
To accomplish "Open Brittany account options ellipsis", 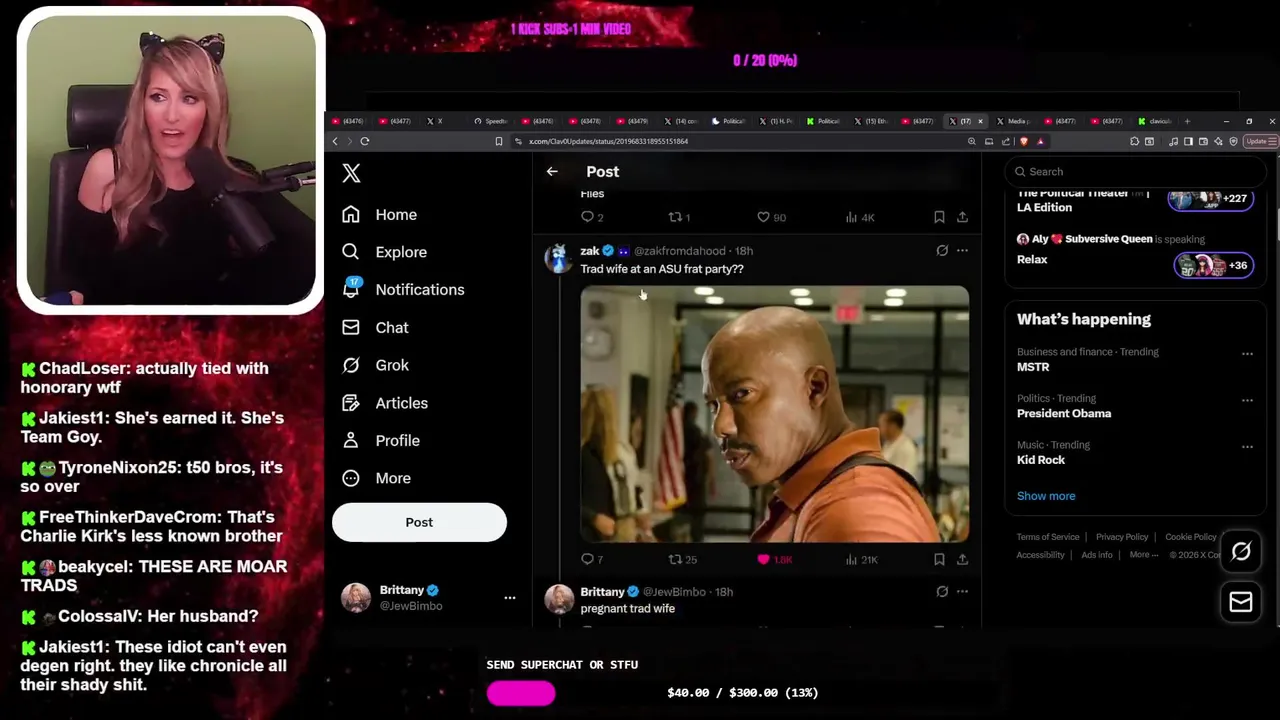I will click(510, 598).
